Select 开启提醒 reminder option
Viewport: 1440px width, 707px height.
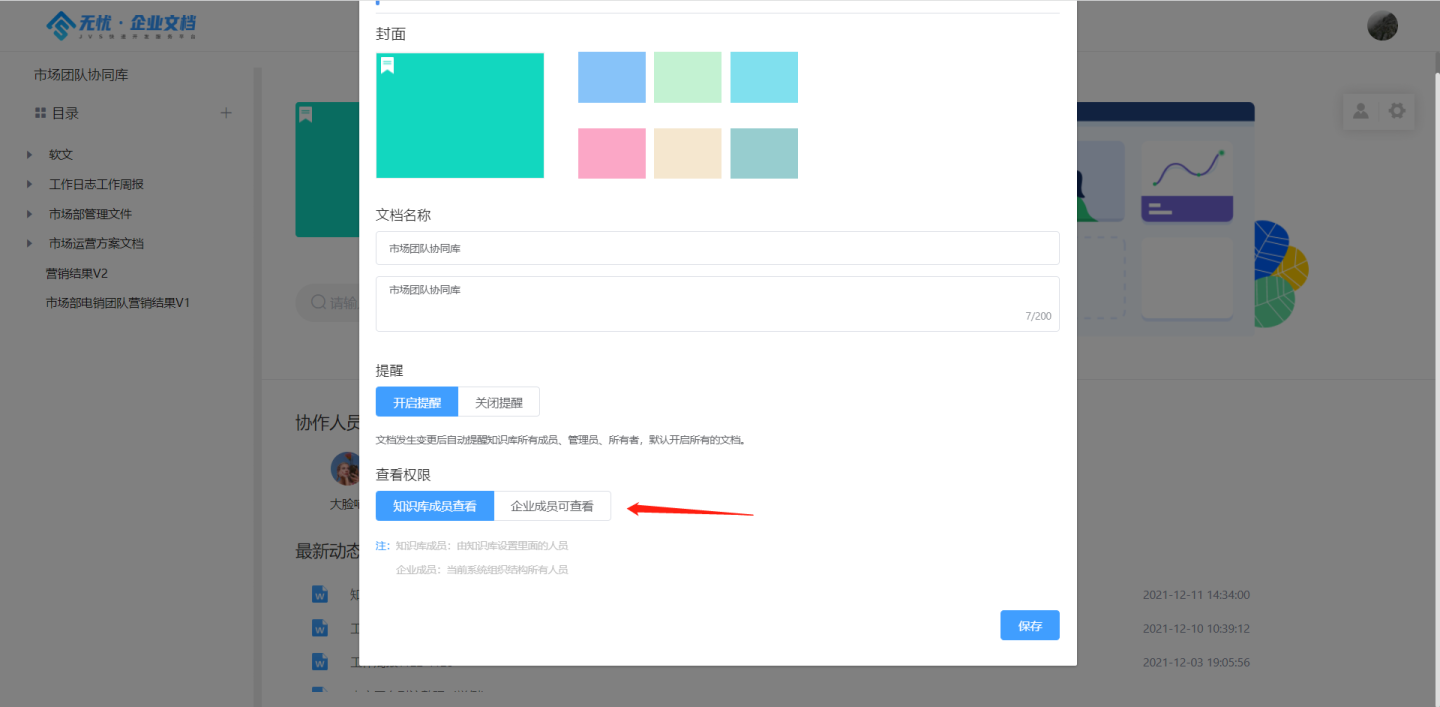coord(417,402)
